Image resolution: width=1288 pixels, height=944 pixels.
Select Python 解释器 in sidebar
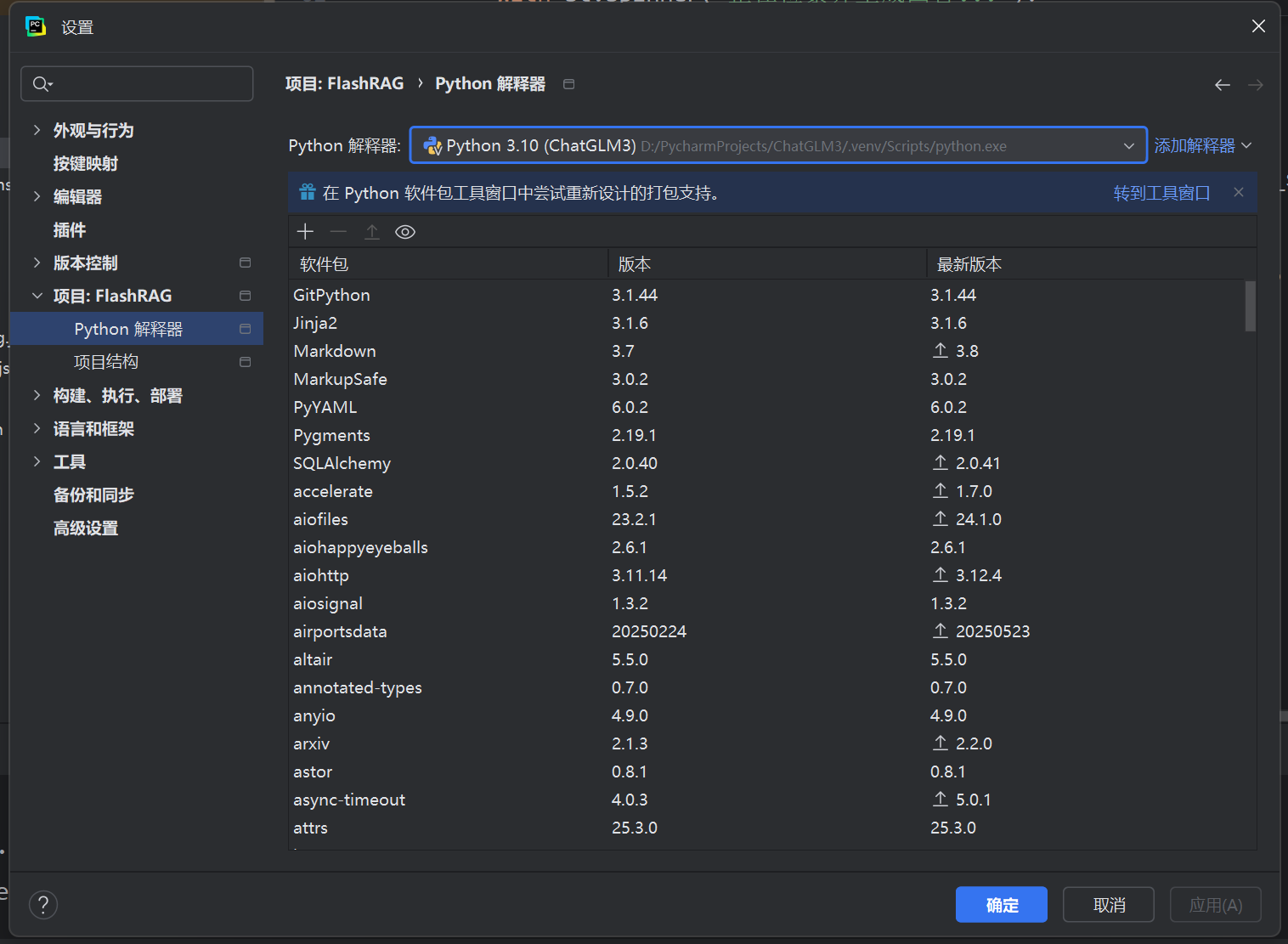tap(136, 329)
